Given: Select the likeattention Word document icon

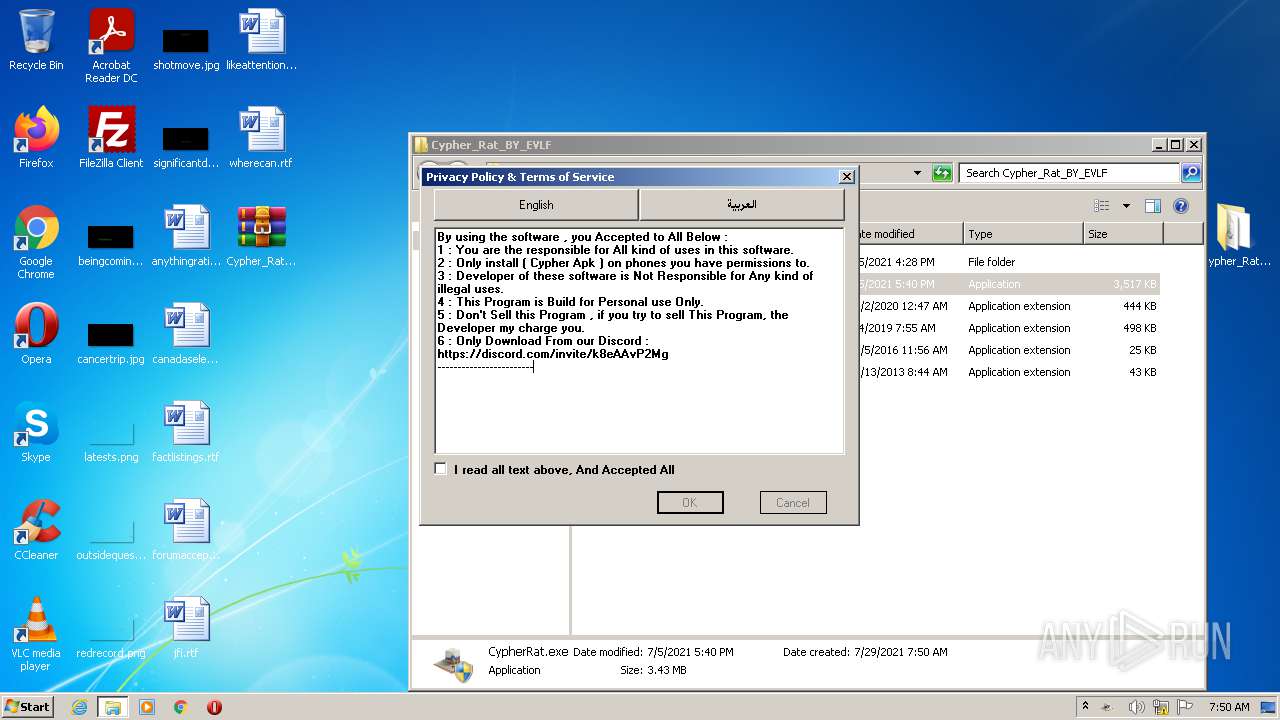Looking at the screenshot, I should click(x=261, y=41).
